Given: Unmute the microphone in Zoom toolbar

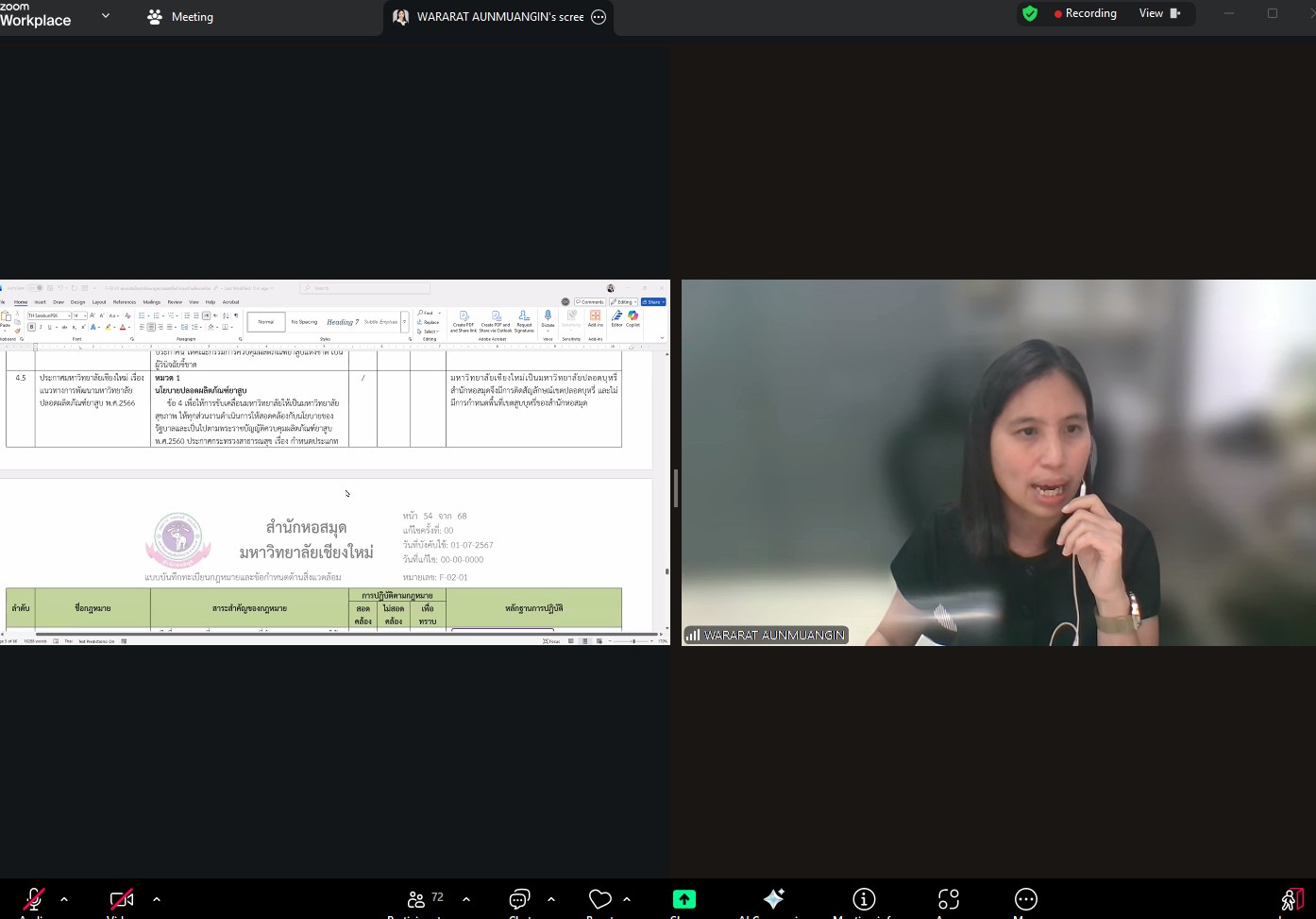Looking at the screenshot, I should pos(34,899).
